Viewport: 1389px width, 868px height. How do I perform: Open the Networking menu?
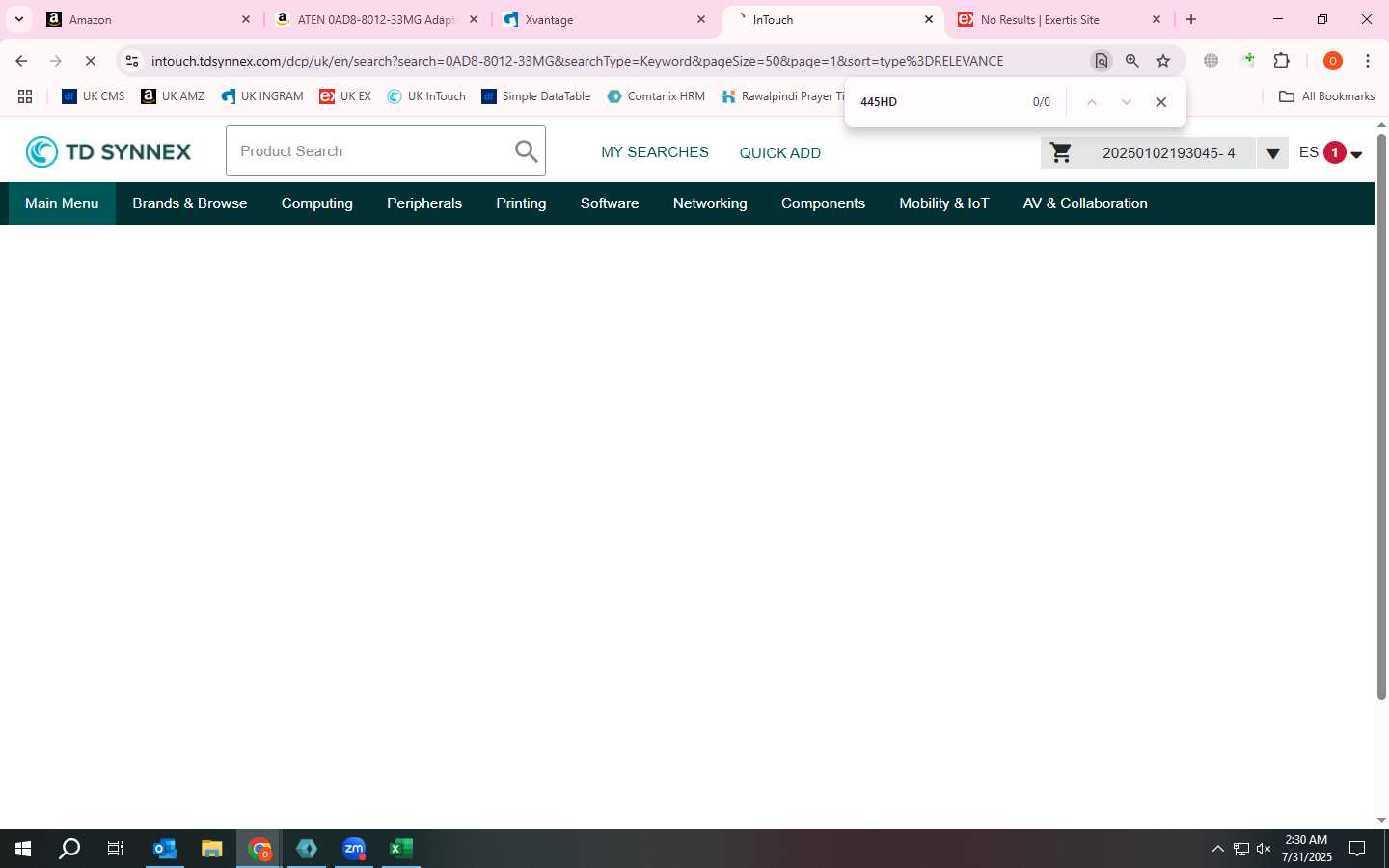coord(710,203)
